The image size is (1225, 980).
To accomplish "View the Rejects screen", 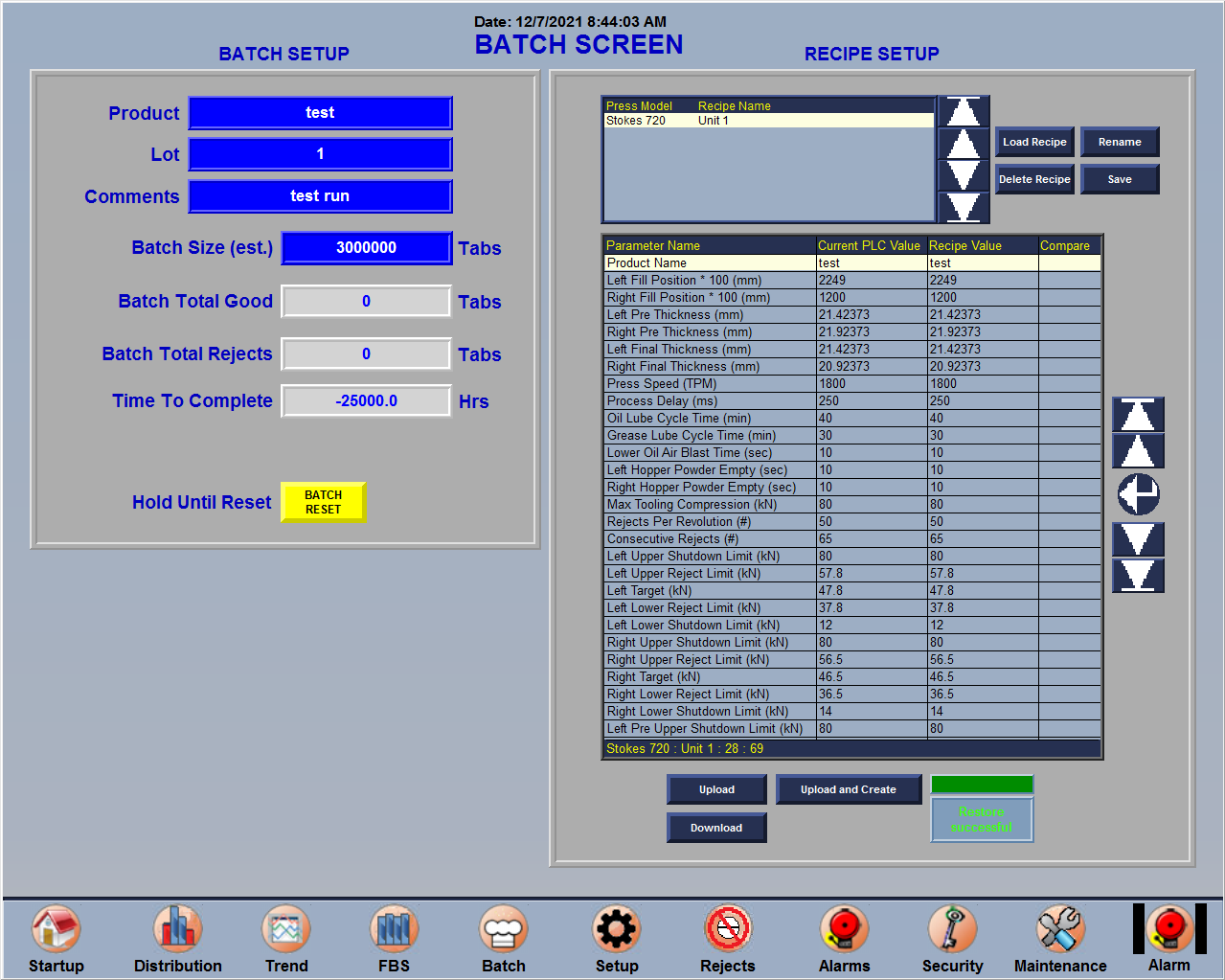I will click(727, 938).
